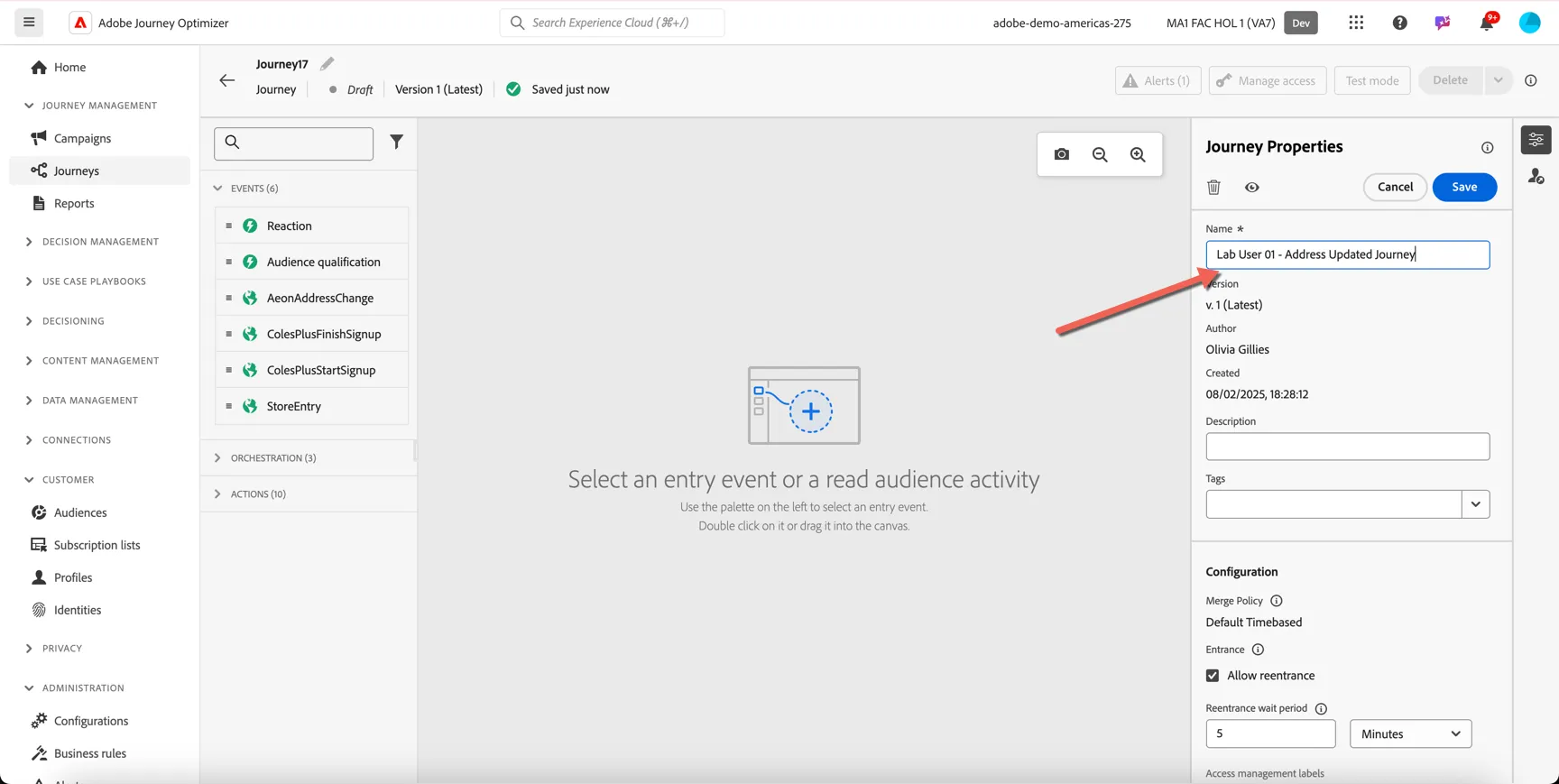Viewport: 1559px width, 784px height.
Task: Open the Delete button dropdown arrow
Action: 1498,80
